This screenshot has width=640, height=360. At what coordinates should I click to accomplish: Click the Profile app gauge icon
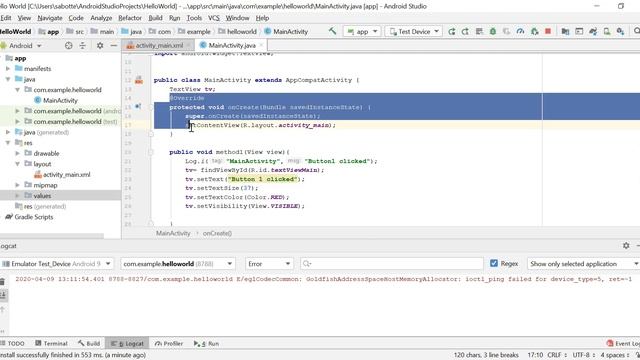pyautogui.click(x=520, y=31)
